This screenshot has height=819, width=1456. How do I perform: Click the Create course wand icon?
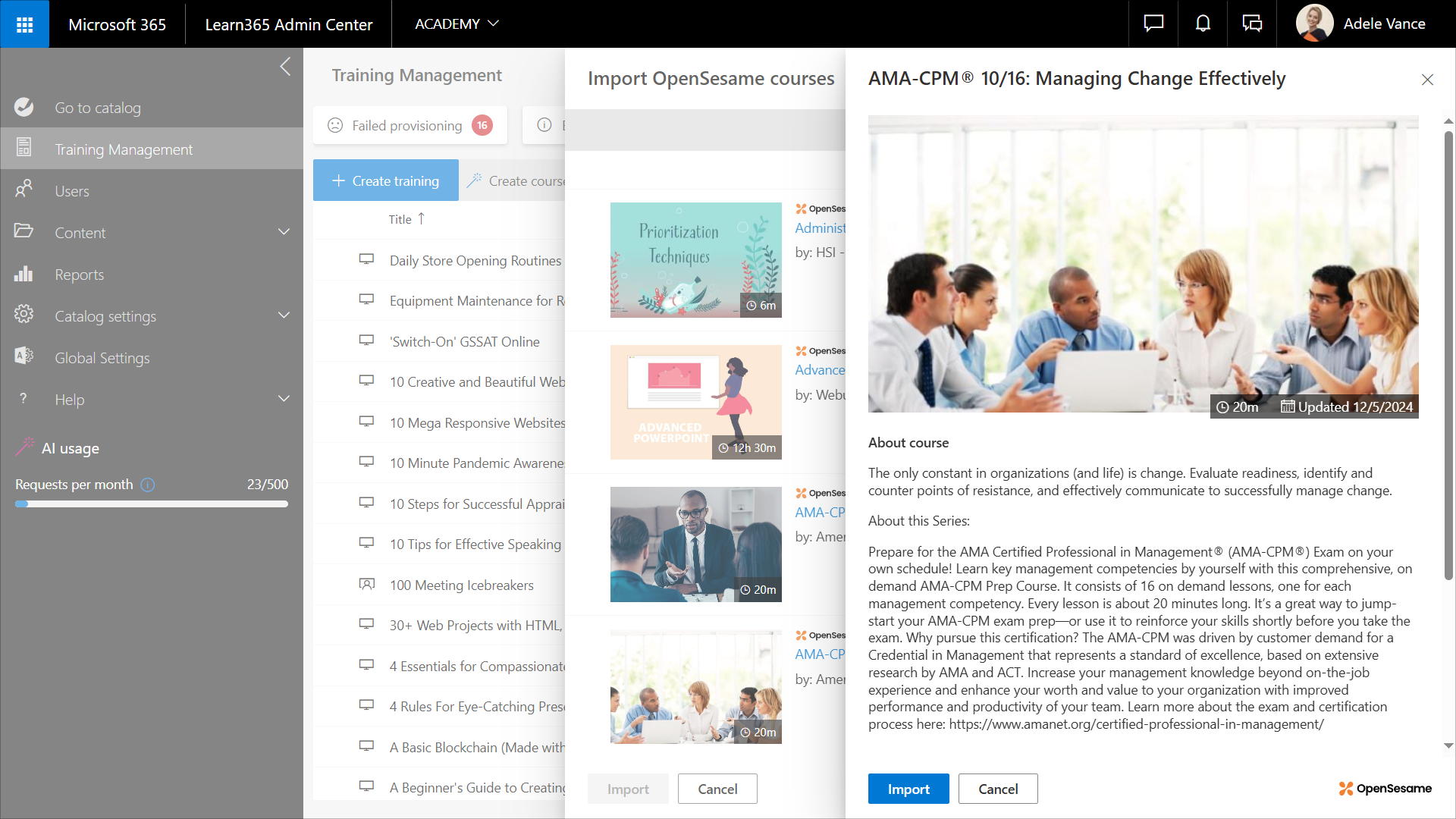point(475,180)
